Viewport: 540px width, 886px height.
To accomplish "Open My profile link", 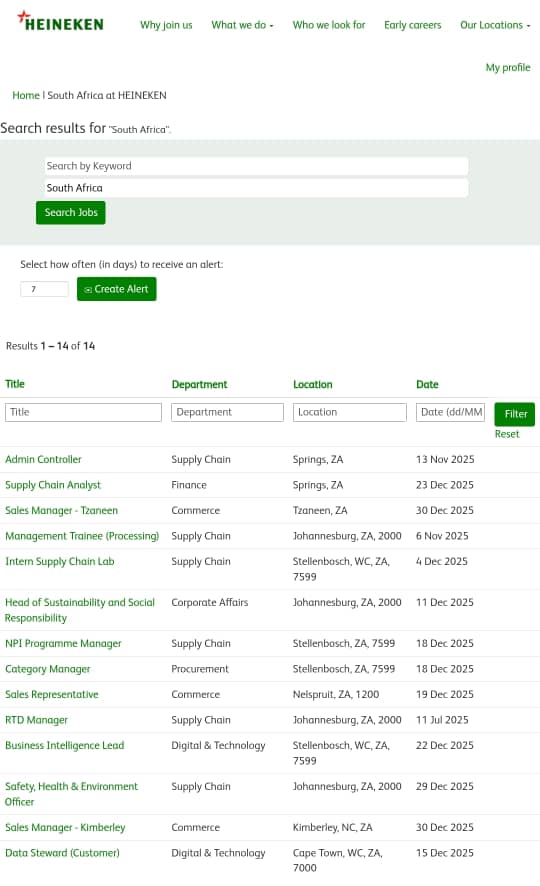I will click(508, 67).
